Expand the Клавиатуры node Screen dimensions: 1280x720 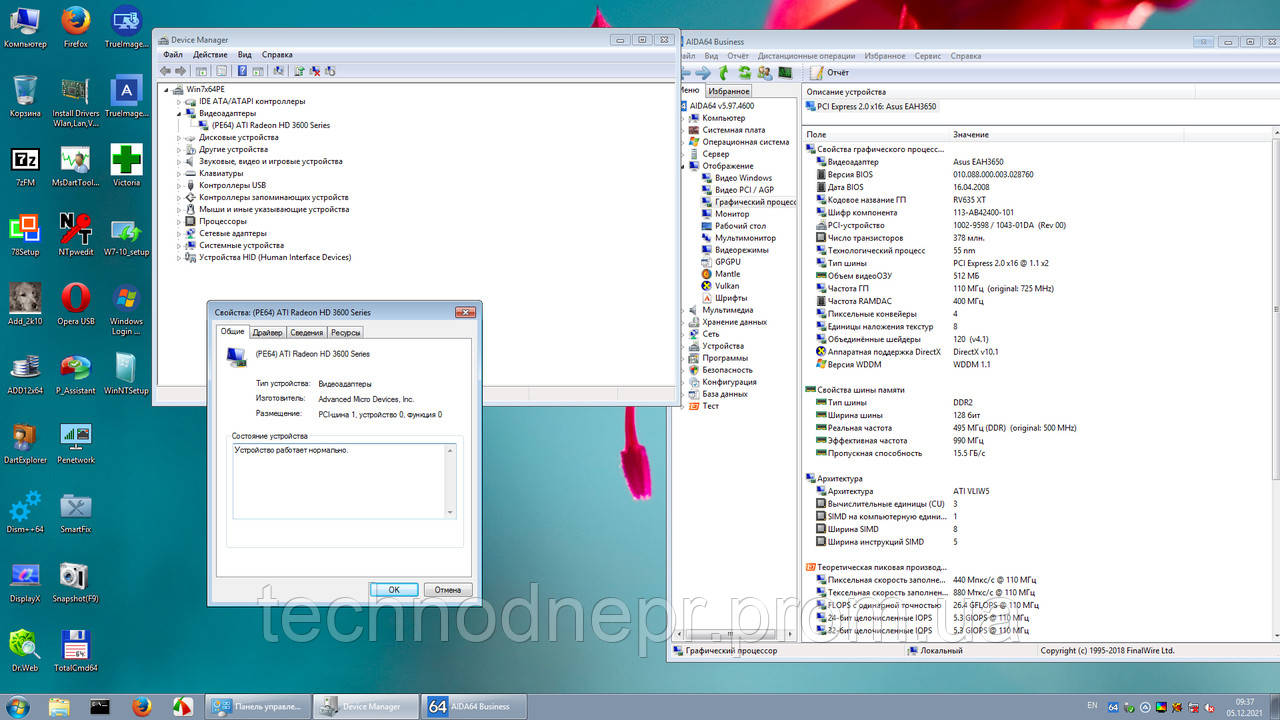pyautogui.click(x=180, y=173)
